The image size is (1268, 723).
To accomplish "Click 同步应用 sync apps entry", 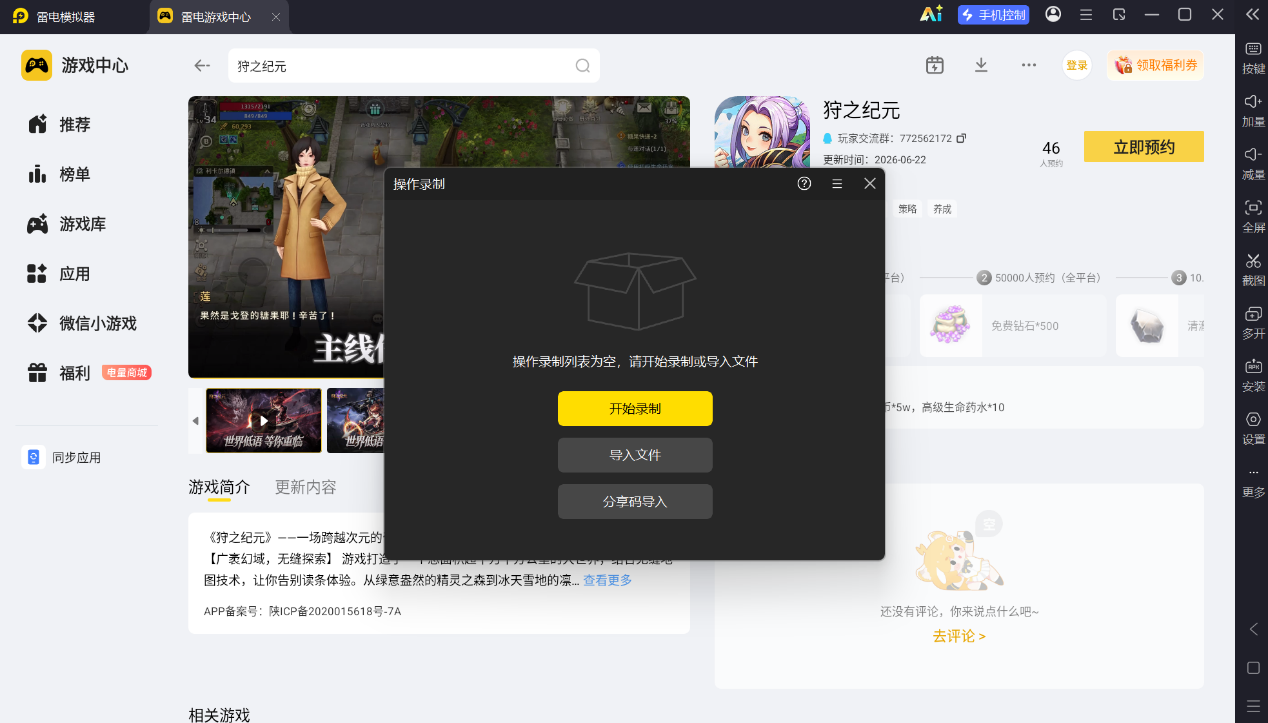I will [62, 457].
